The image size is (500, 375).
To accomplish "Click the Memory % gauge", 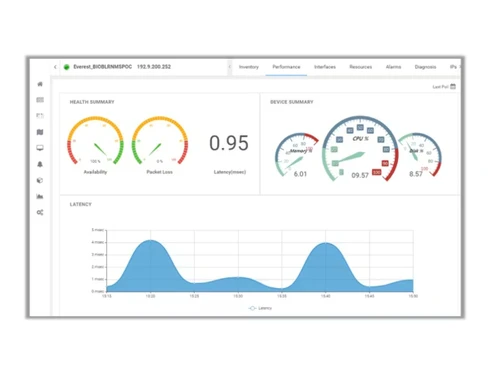I will [x=296, y=154].
